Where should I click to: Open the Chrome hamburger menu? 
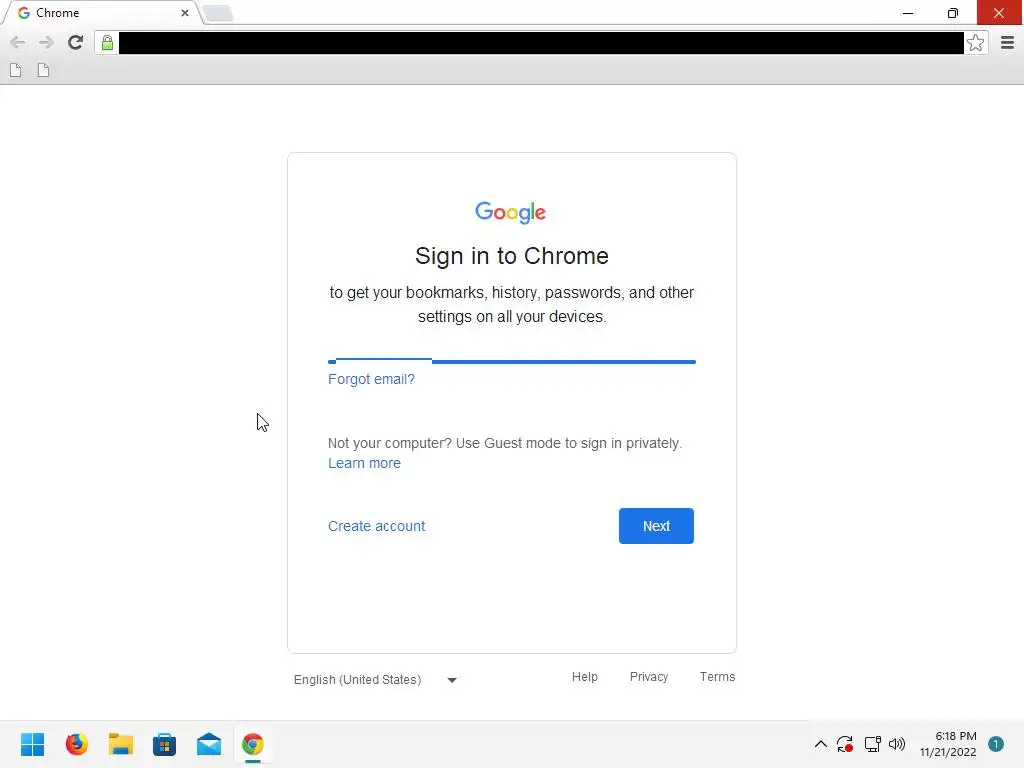tap(1007, 43)
